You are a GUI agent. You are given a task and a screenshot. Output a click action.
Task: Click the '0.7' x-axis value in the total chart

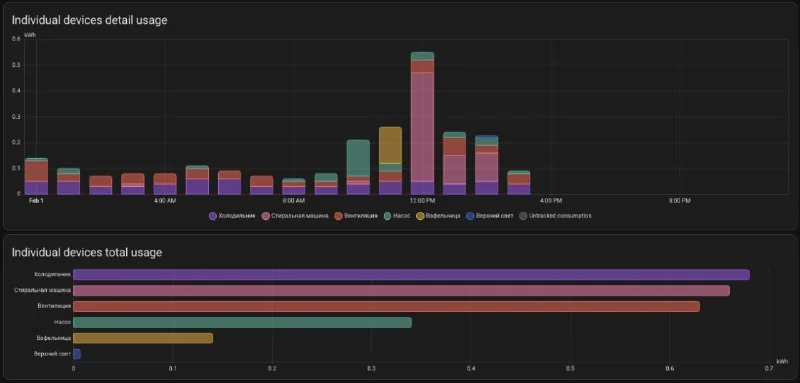coord(769,369)
